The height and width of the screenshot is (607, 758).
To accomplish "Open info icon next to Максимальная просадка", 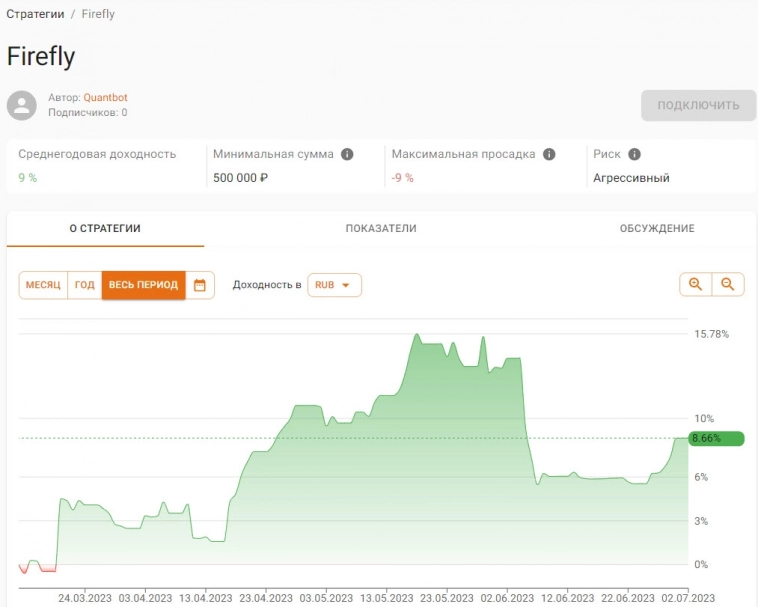I will (x=549, y=154).
